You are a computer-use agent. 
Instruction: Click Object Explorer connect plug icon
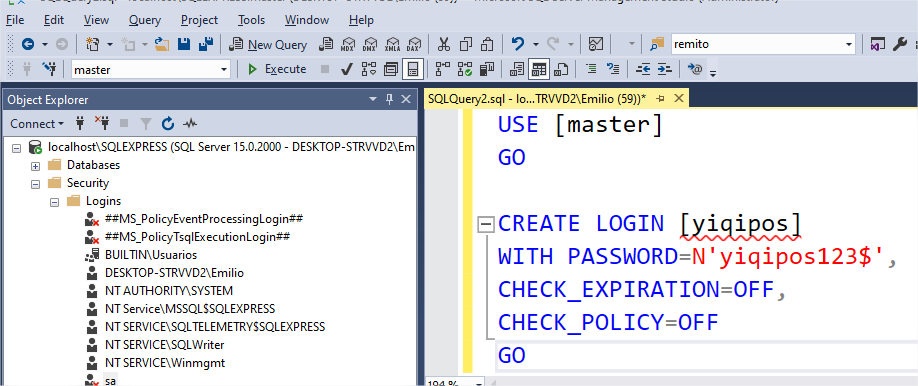click(80, 124)
